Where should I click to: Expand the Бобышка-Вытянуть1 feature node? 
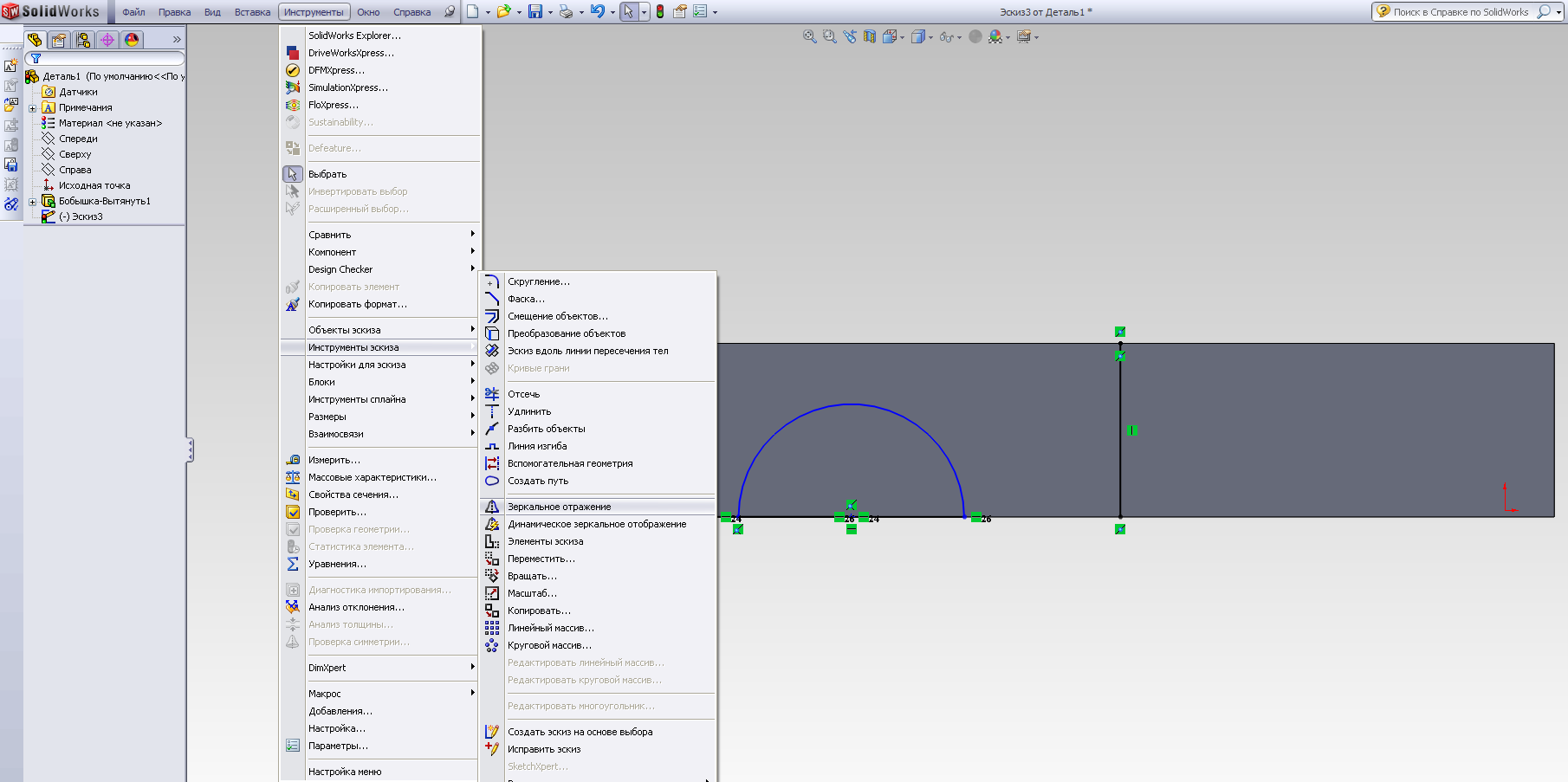click(33, 202)
